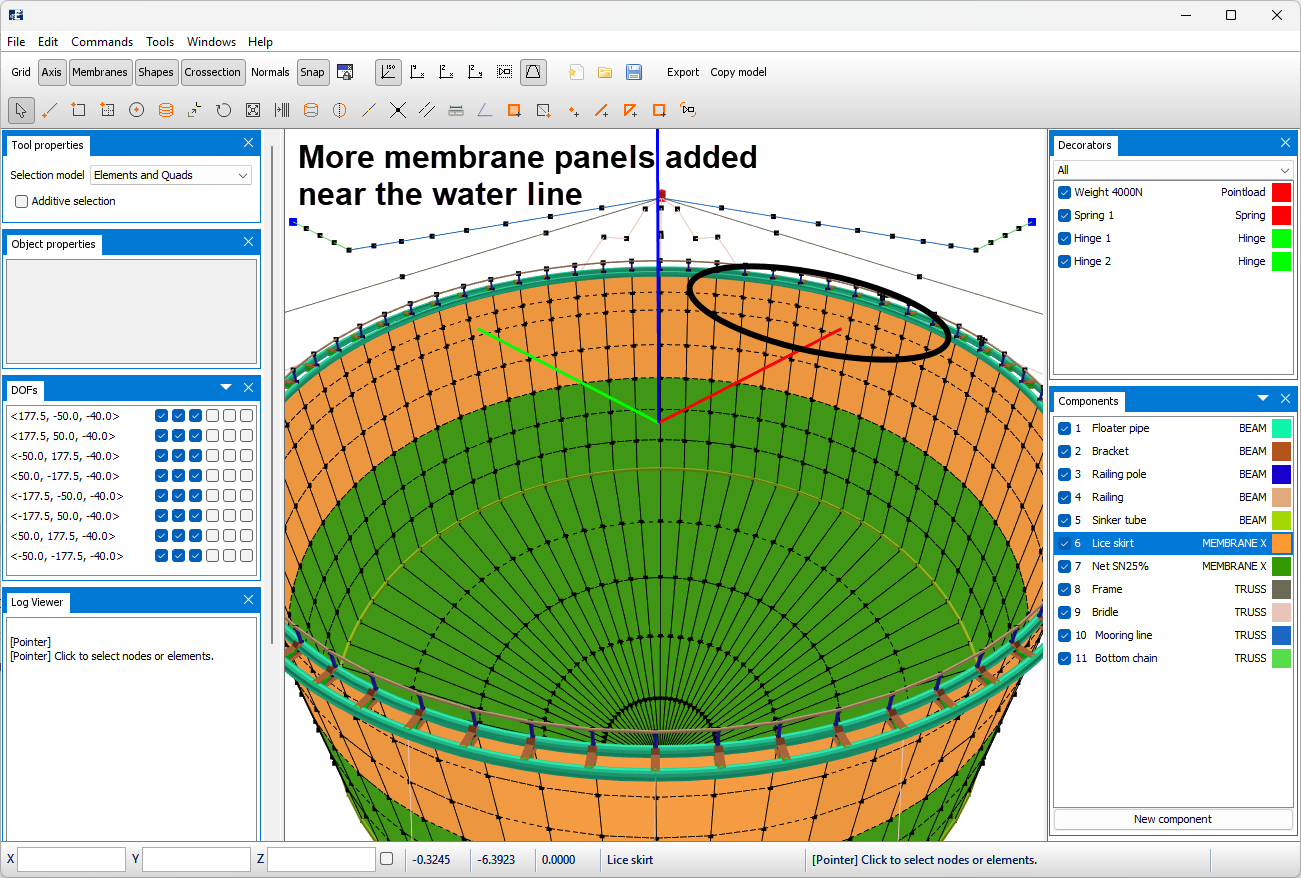
Task: Select the draw line element tool
Action: (49, 110)
